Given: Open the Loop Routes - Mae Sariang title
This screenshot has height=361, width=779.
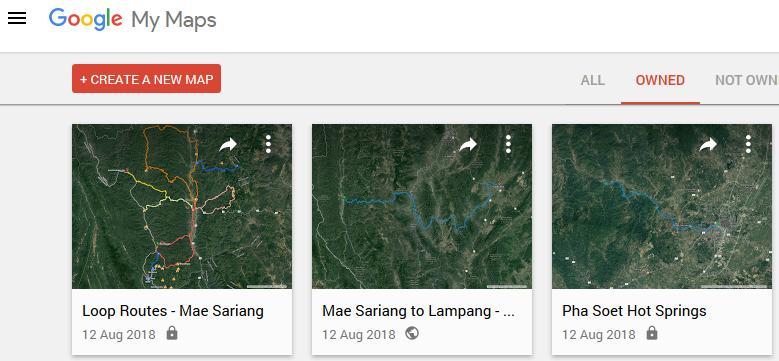Looking at the screenshot, I should click(173, 311).
